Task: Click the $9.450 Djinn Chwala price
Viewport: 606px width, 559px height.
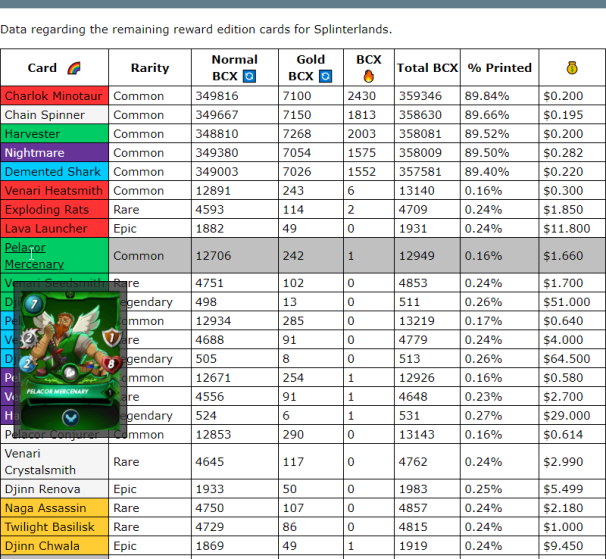Action: pos(563,546)
